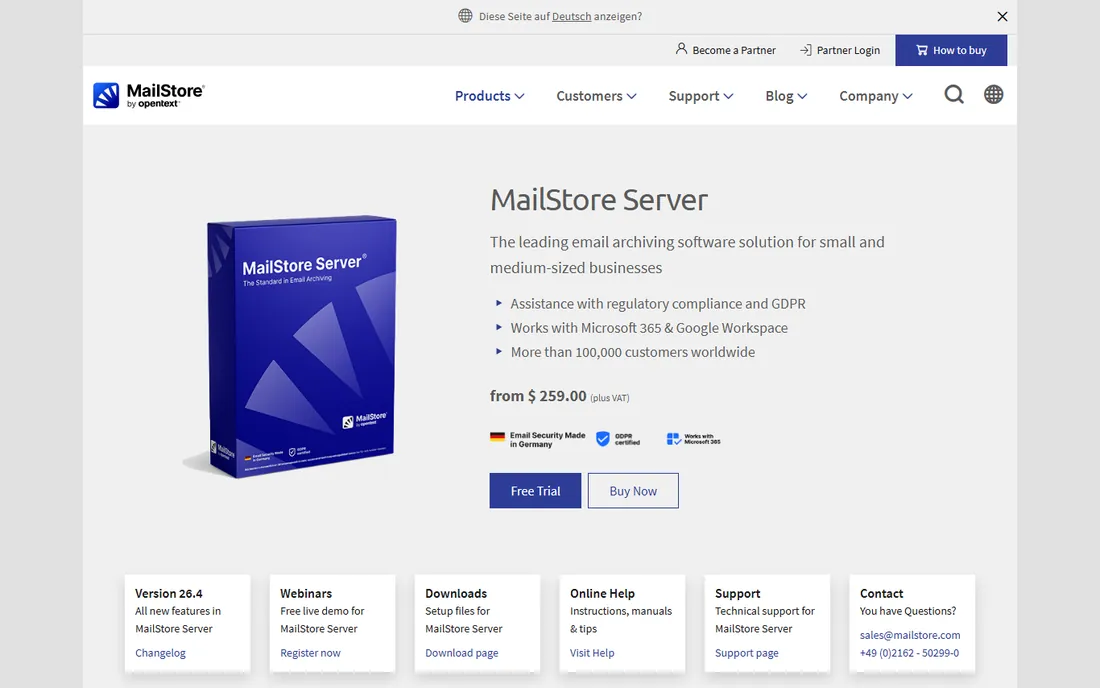The width and height of the screenshot is (1100, 688).
Task: Click the Deutsch link in the banner
Action: (571, 16)
